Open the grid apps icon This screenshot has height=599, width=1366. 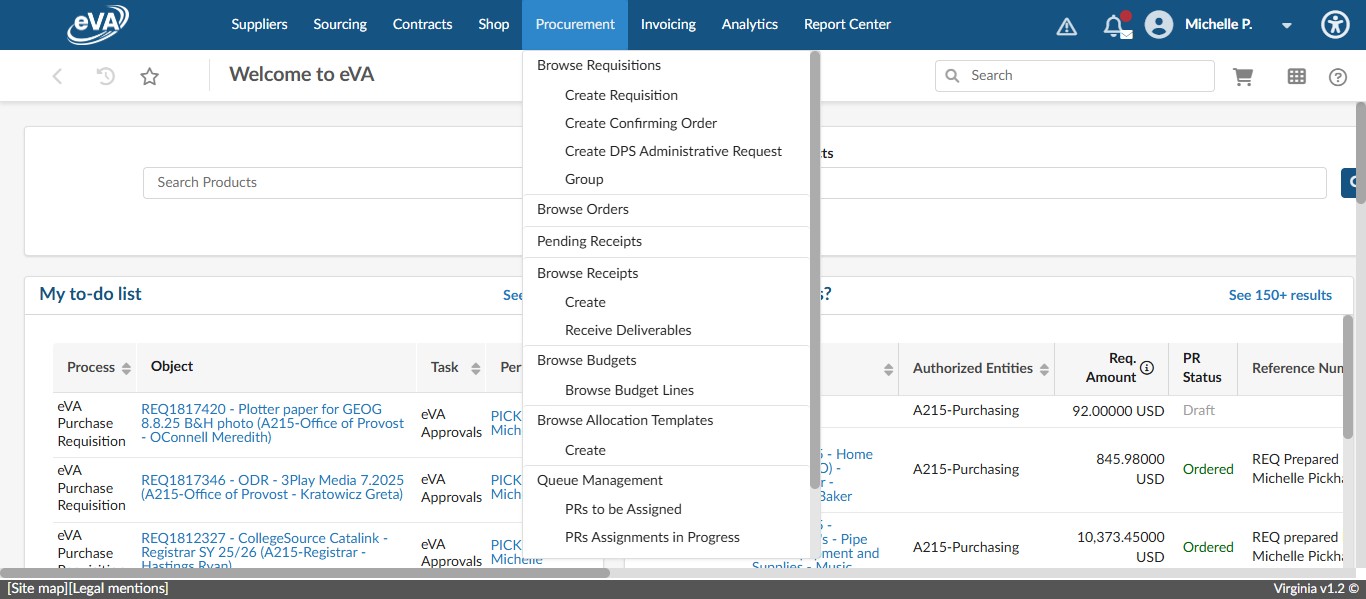(x=1296, y=76)
